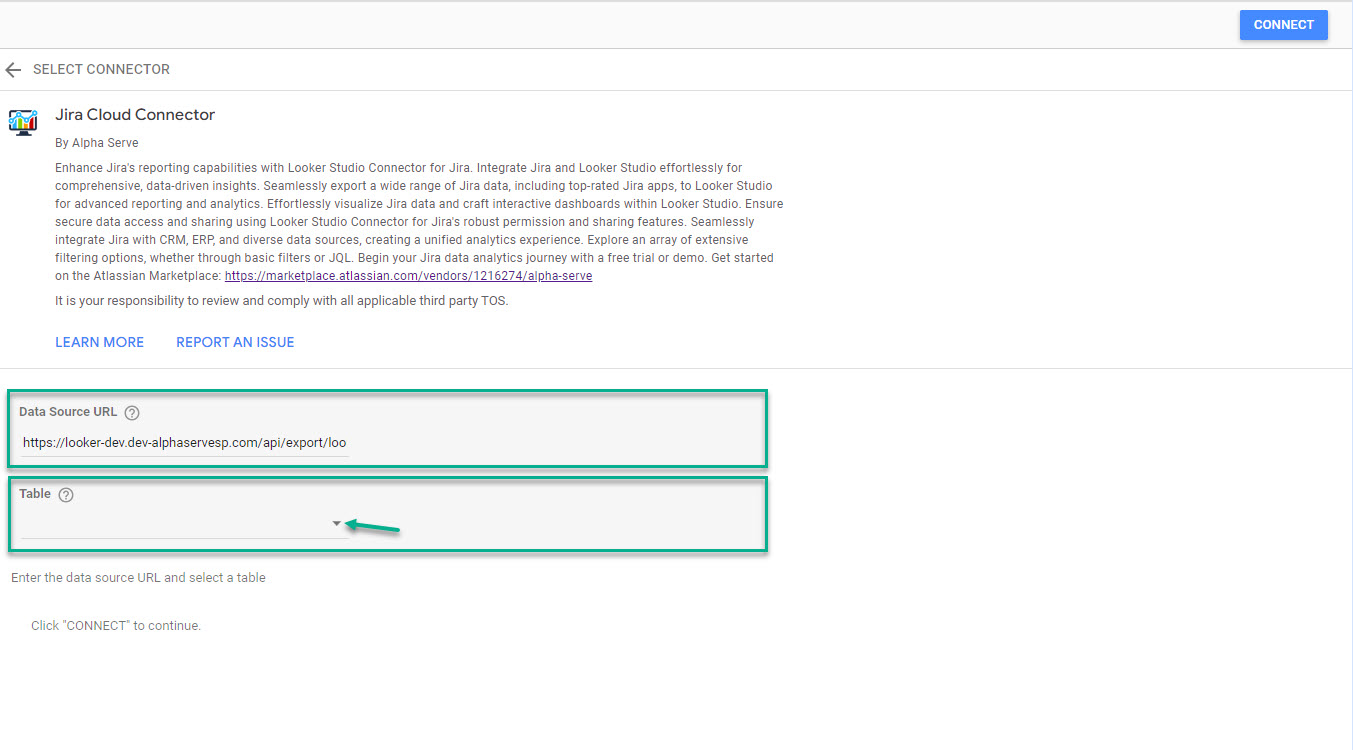The image size is (1353, 750).
Task: Click the "By Alpha Serve" author text
Action: tap(97, 143)
